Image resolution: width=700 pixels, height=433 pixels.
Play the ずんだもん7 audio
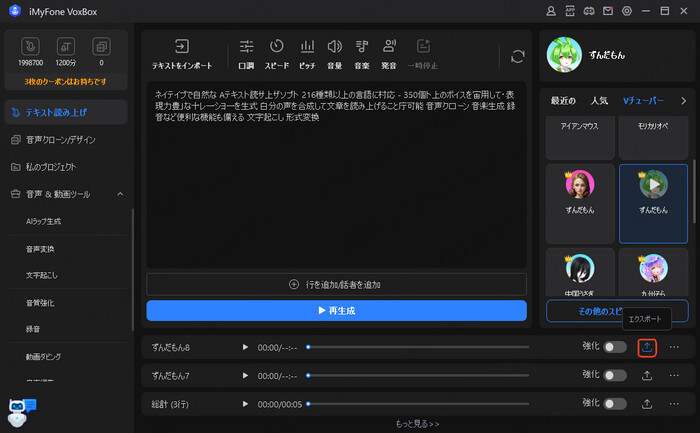pos(245,375)
